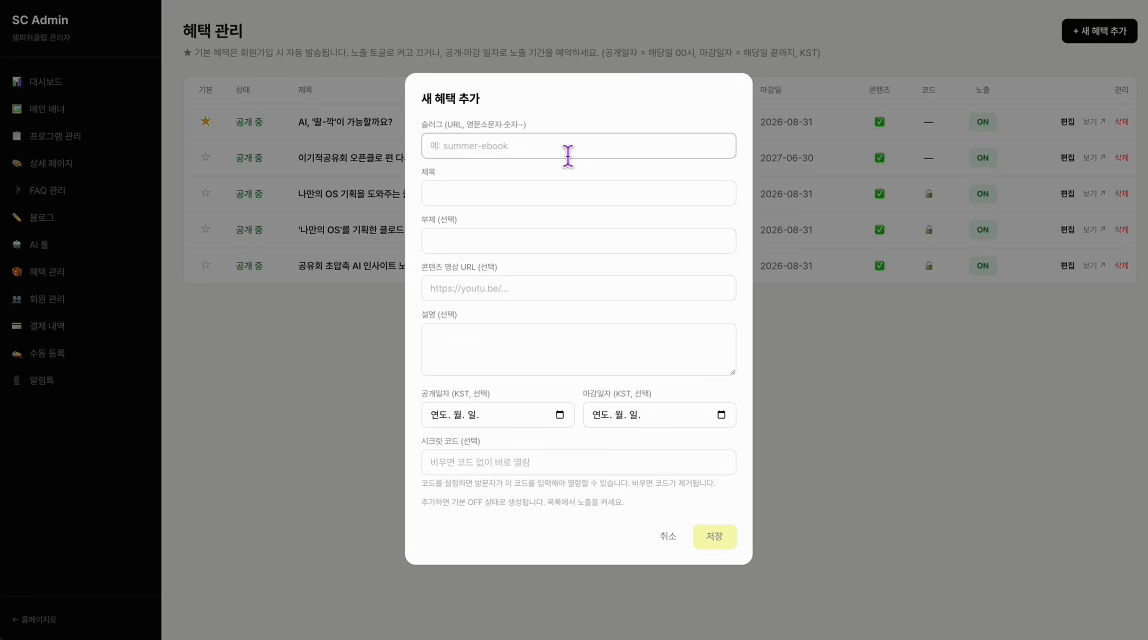Toggle ON switch for 나만의 OS 기획을 도와주는 row

coord(983,194)
